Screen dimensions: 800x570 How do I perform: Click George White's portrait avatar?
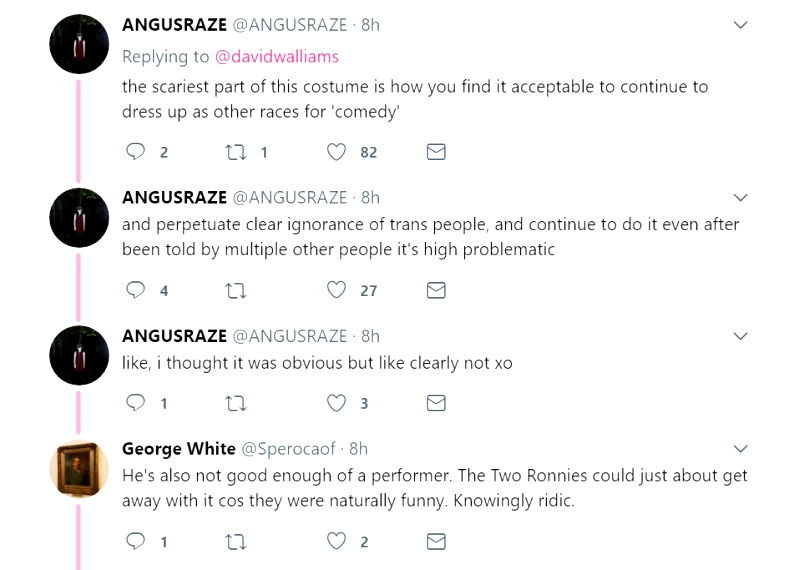(x=79, y=468)
